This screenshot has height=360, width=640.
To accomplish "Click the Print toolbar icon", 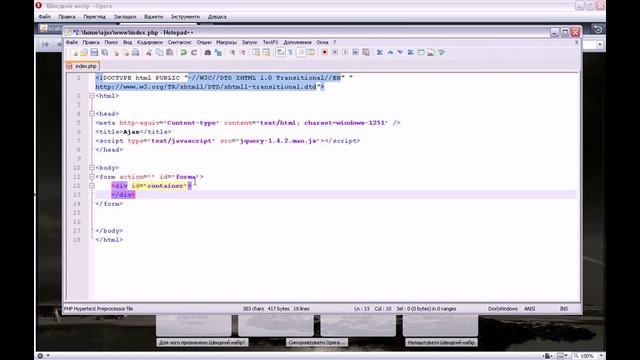I will pyautogui.click(x=136, y=53).
